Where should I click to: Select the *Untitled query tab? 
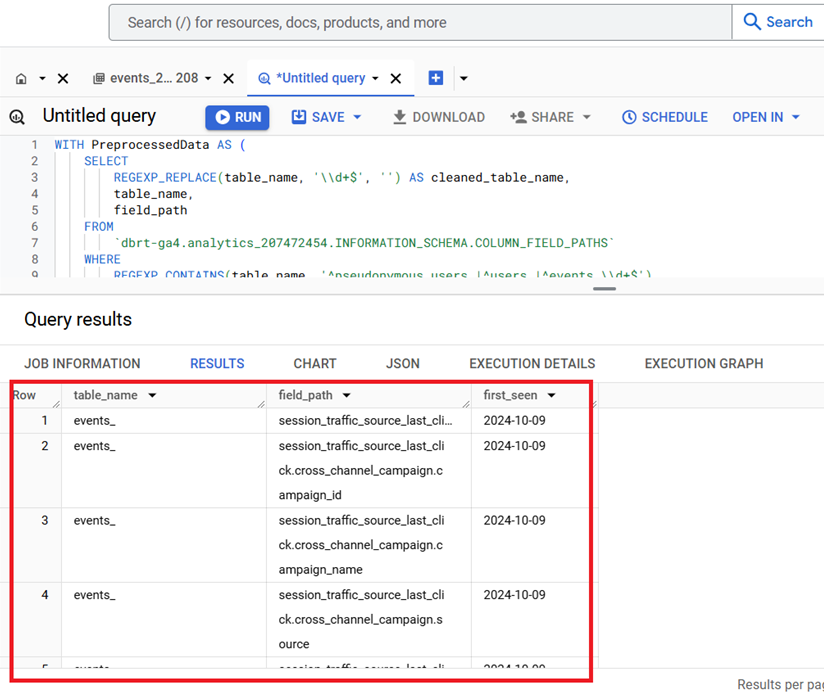pyautogui.click(x=312, y=78)
